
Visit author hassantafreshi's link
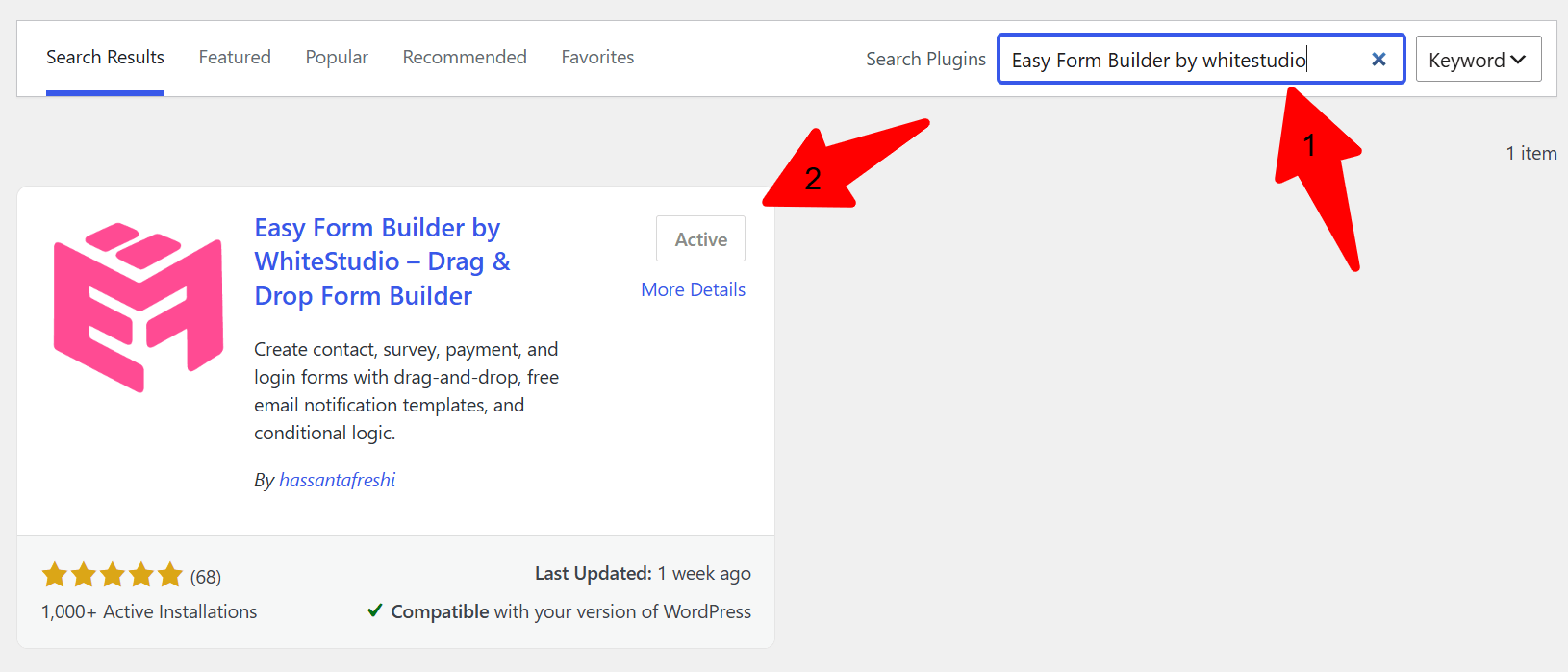337,480
